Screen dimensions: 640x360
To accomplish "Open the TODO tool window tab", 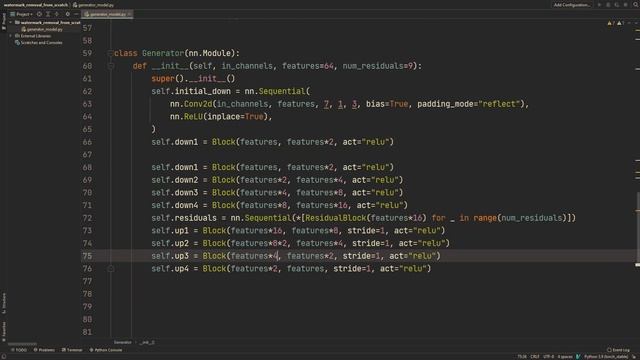I will [19, 350].
